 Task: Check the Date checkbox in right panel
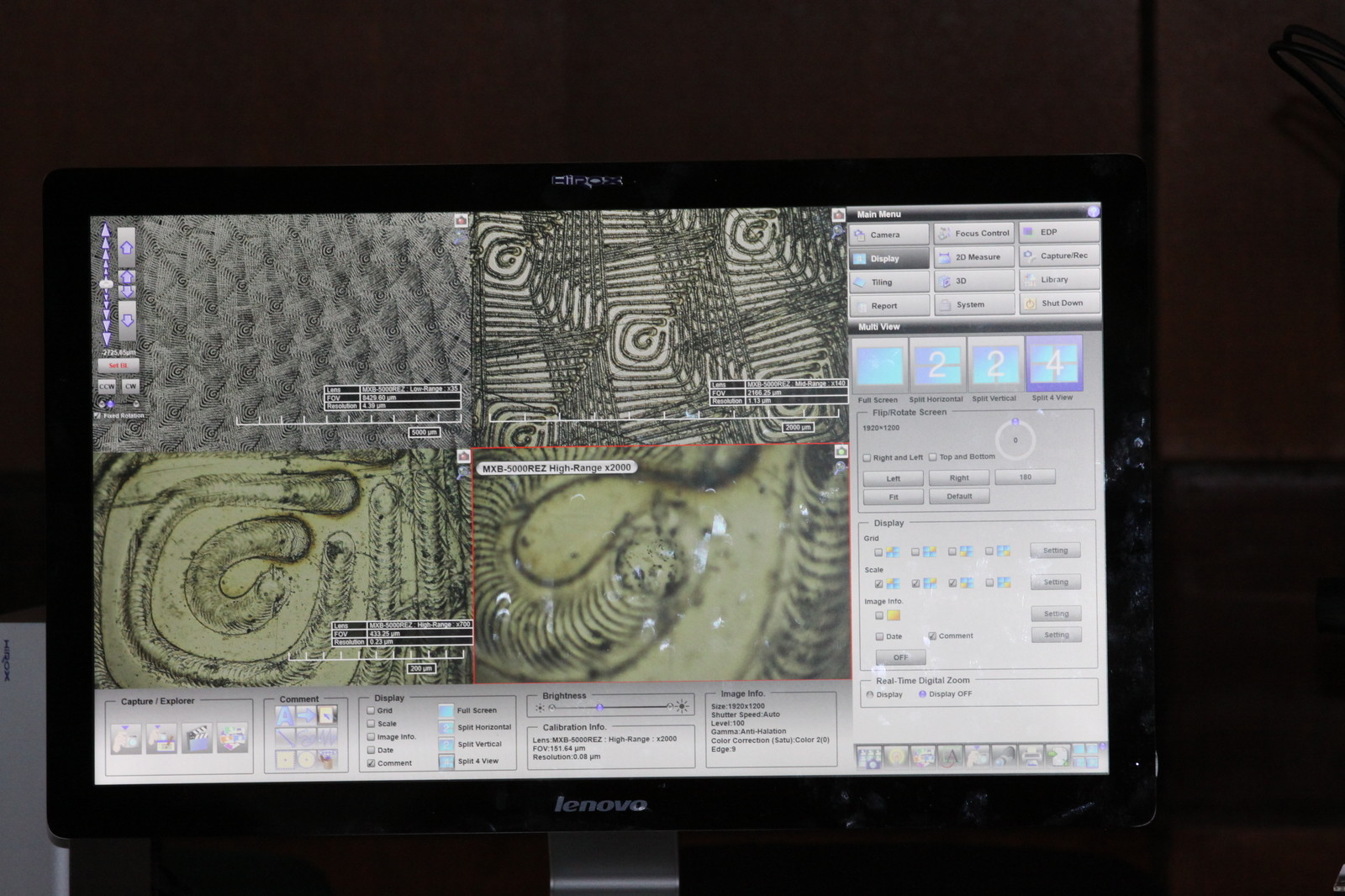coord(879,636)
